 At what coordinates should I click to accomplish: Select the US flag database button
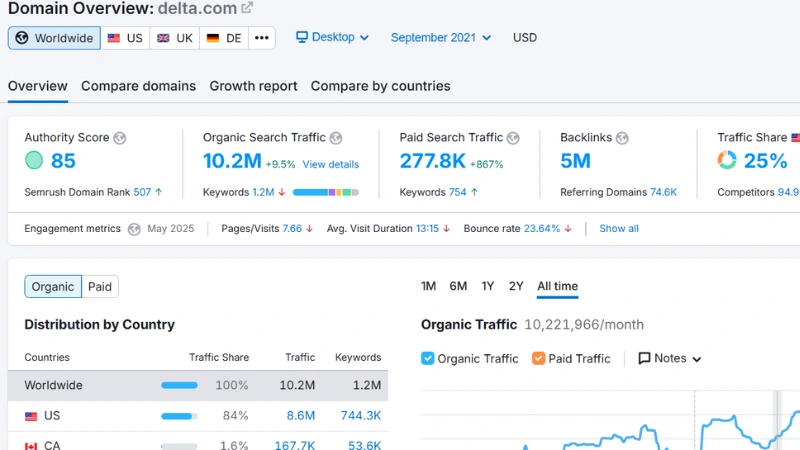click(125, 38)
